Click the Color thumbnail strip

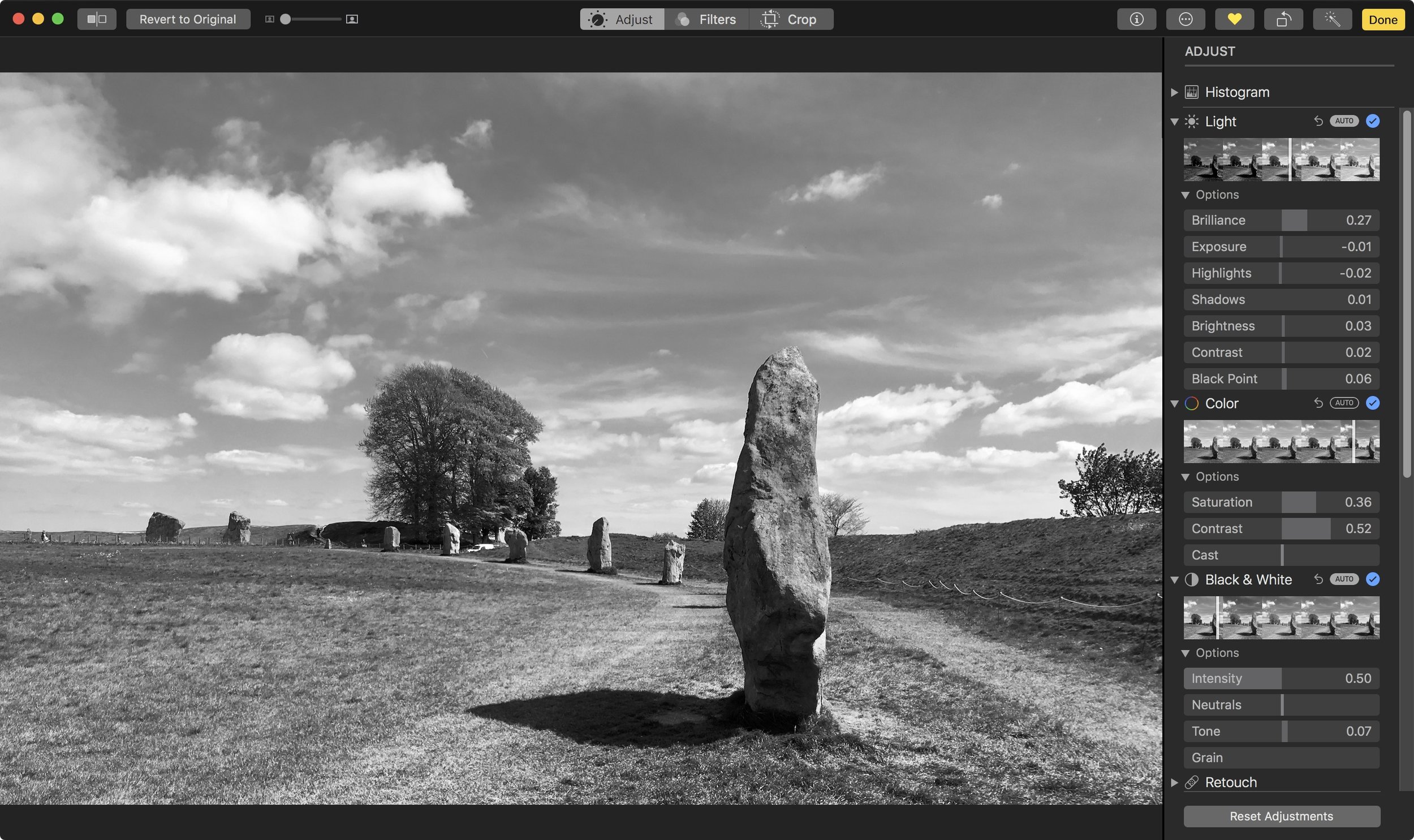[x=1281, y=442]
